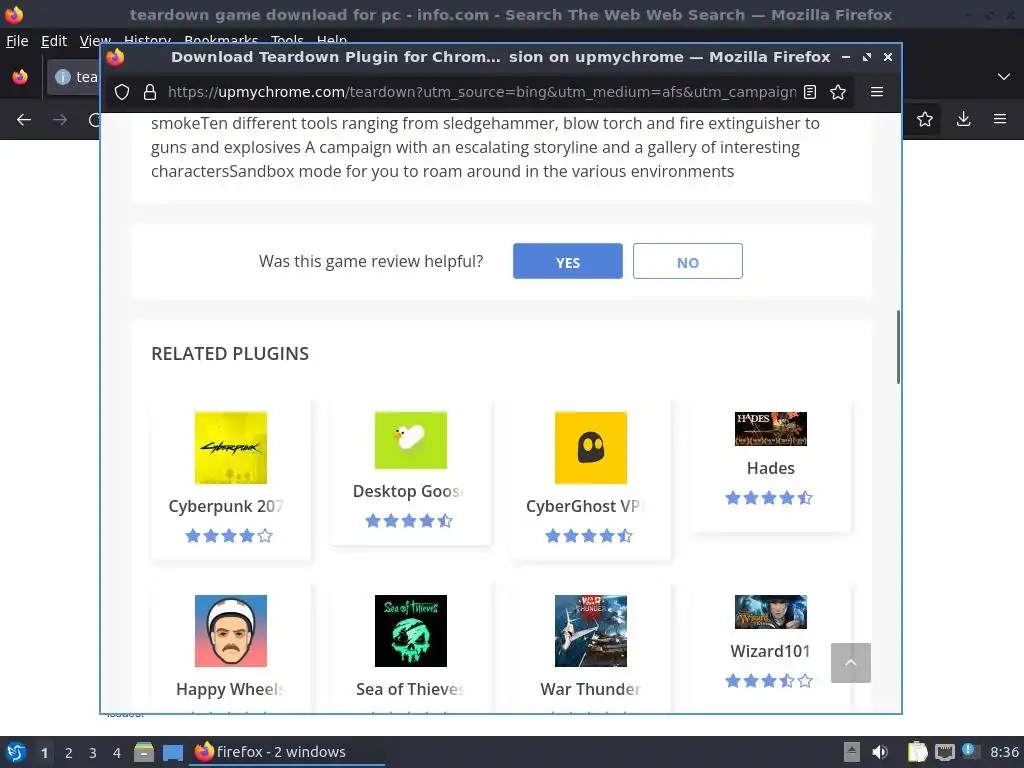Toggle reader view icon in address bar
This screenshot has height=768, width=1024.
point(810,92)
